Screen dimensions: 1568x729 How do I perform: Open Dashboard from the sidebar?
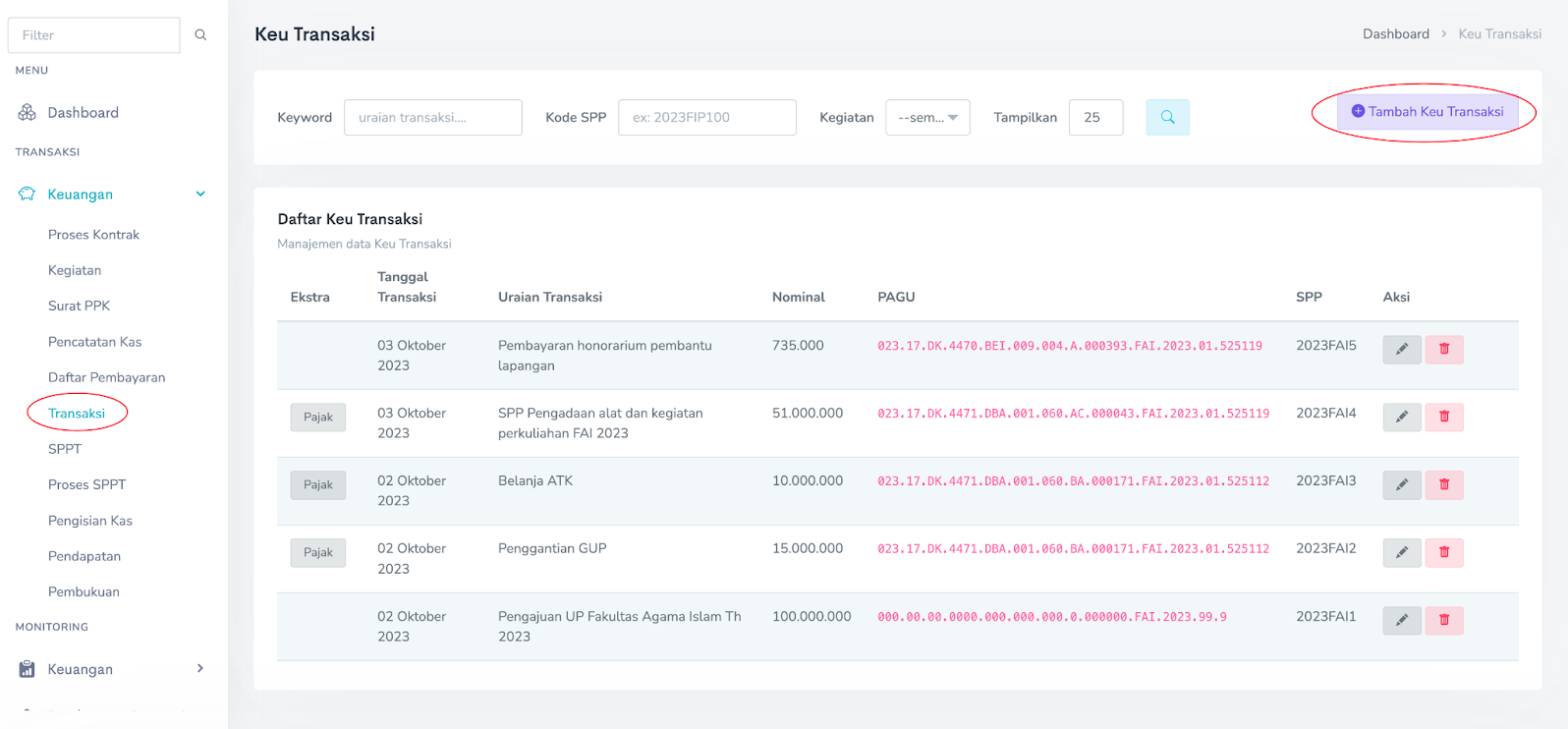pos(83,113)
